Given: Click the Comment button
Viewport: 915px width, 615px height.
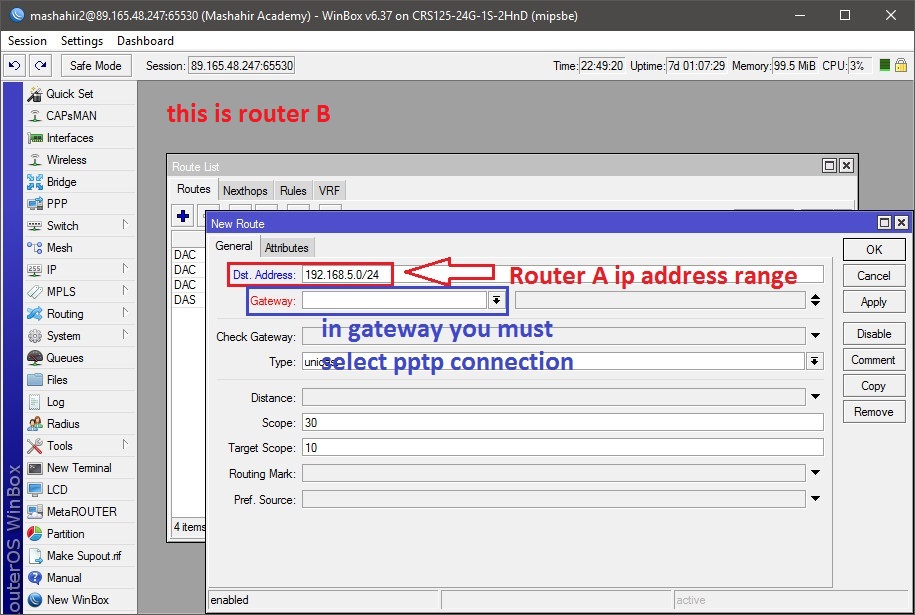Looking at the screenshot, I should coord(874,360).
